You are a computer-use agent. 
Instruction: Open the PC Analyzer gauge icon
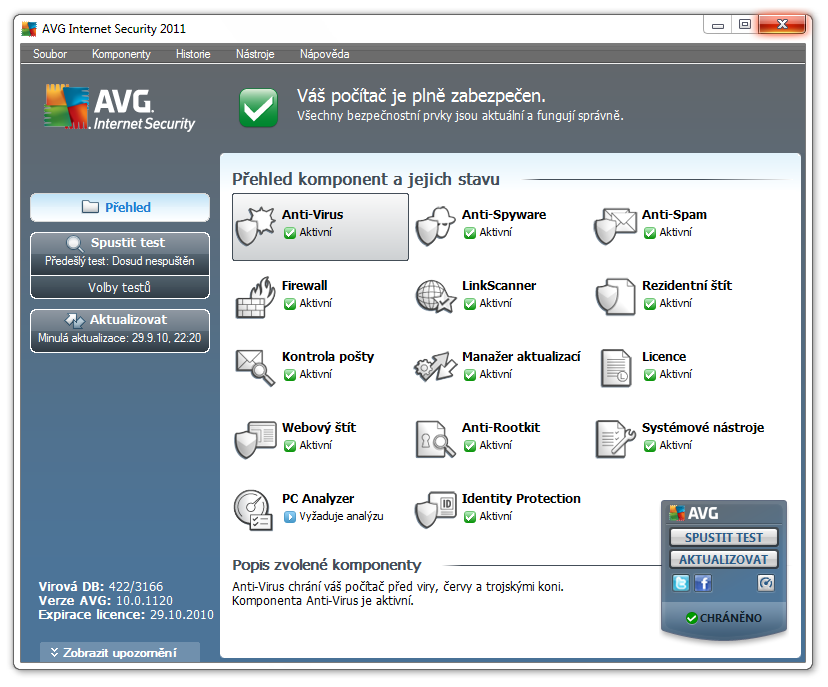[x=253, y=510]
